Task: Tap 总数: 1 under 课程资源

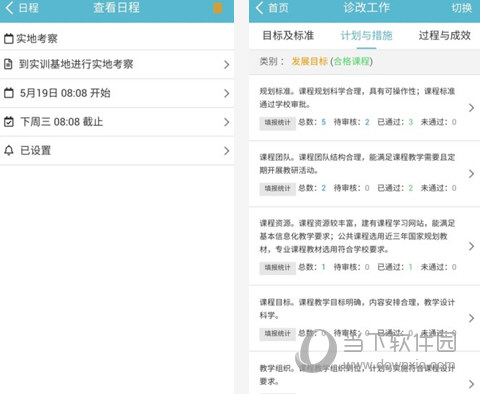Action: 312,267
